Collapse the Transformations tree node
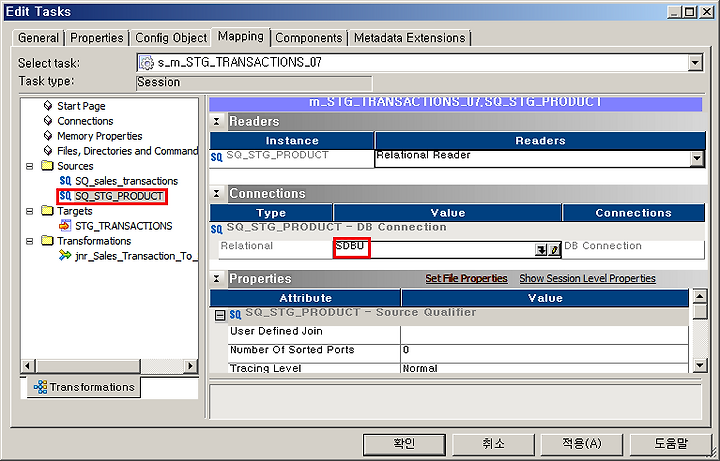This screenshot has width=720, height=461. 30,241
